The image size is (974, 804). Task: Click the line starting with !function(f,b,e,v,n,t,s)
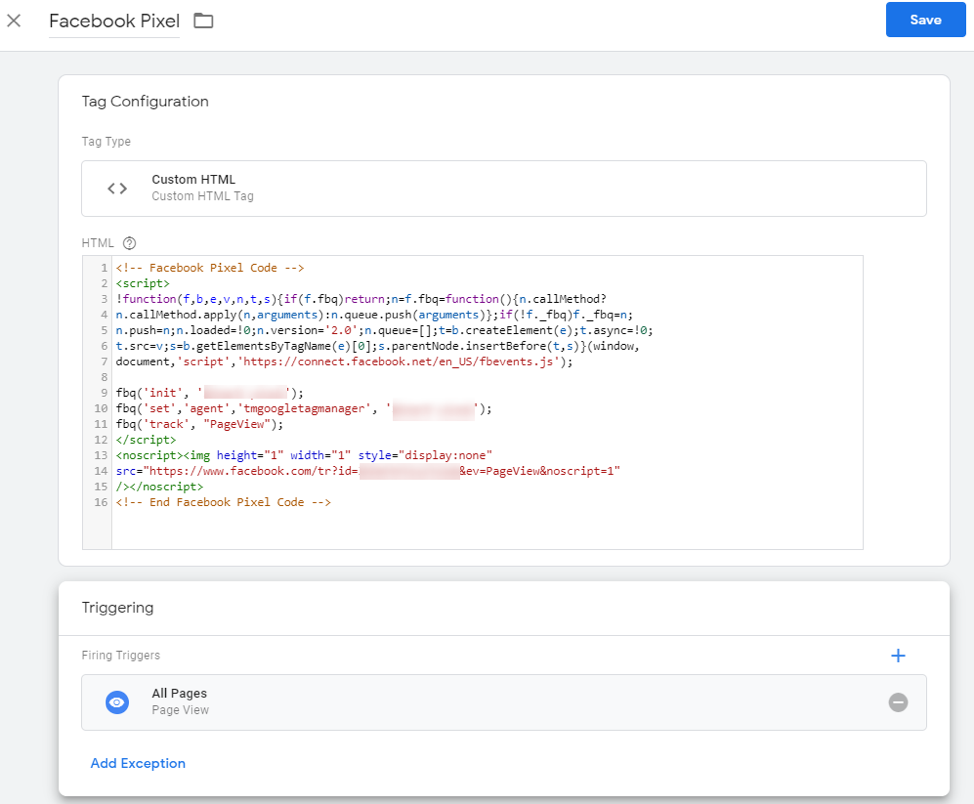pos(361,299)
